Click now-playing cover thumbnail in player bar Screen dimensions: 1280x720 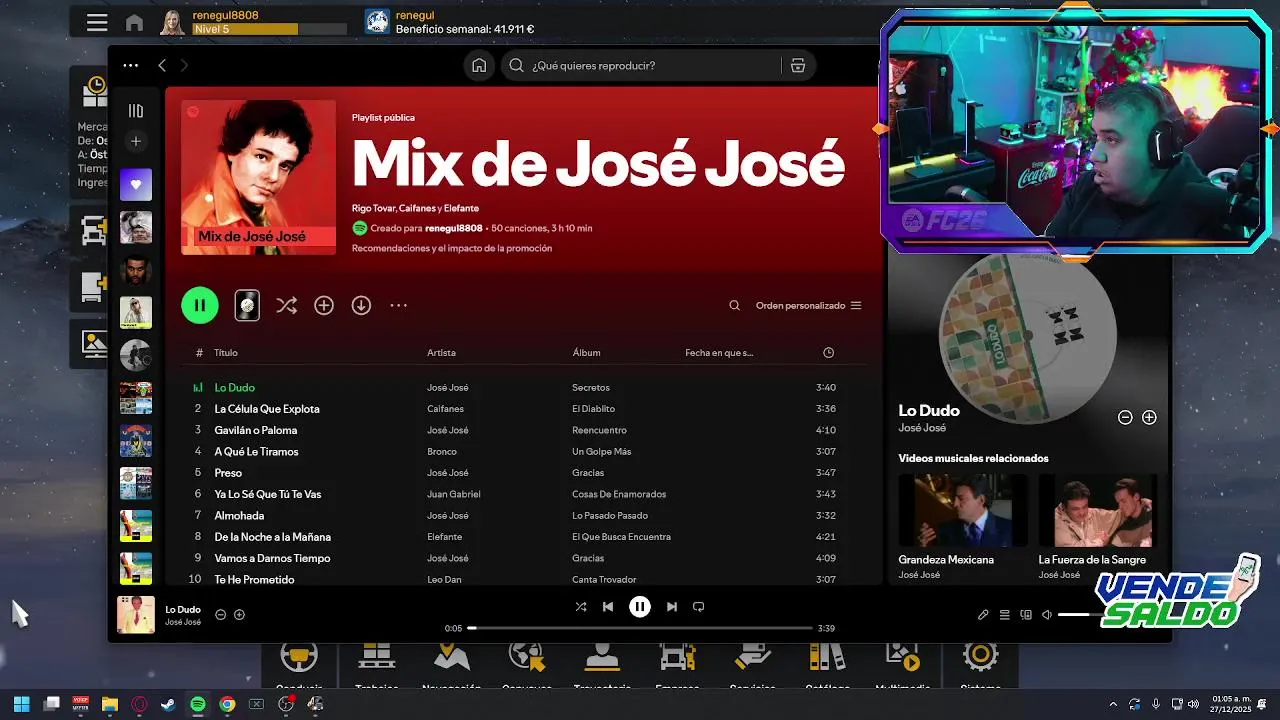coord(136,615)
